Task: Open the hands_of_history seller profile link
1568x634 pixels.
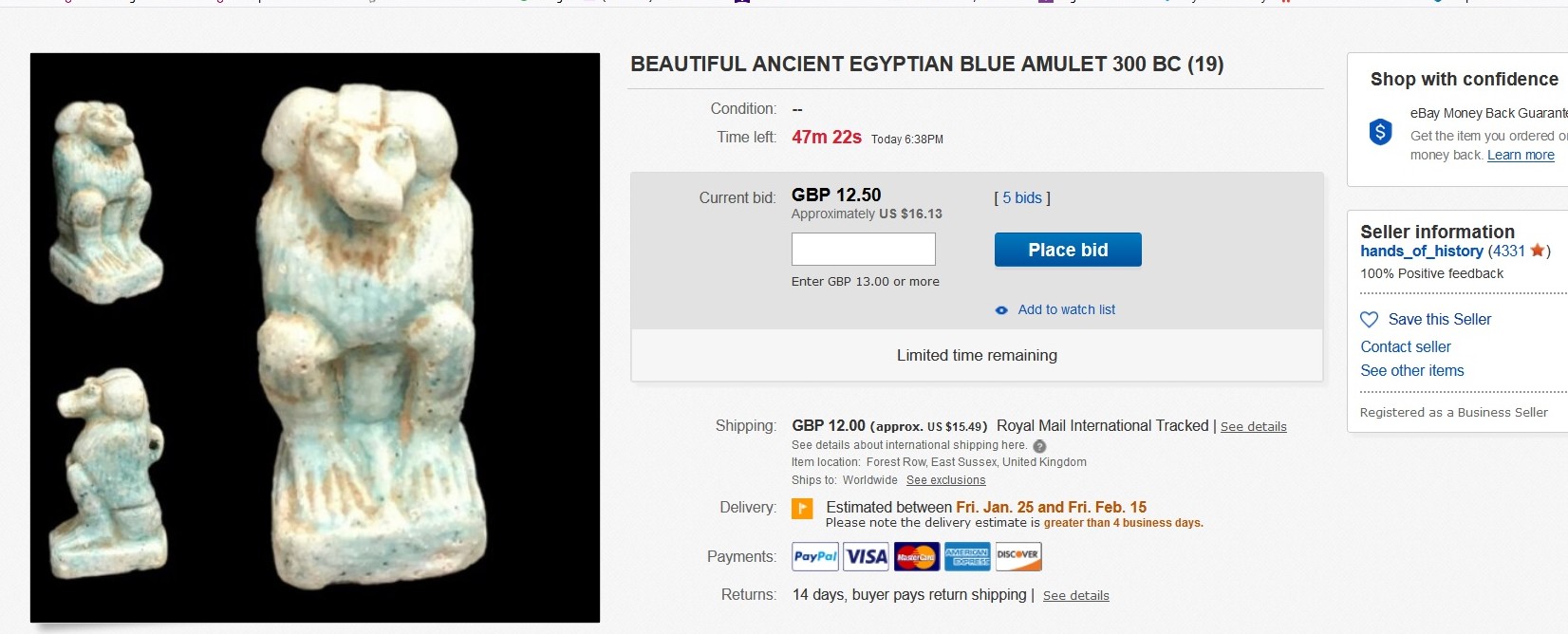Action: (1421, 251)
